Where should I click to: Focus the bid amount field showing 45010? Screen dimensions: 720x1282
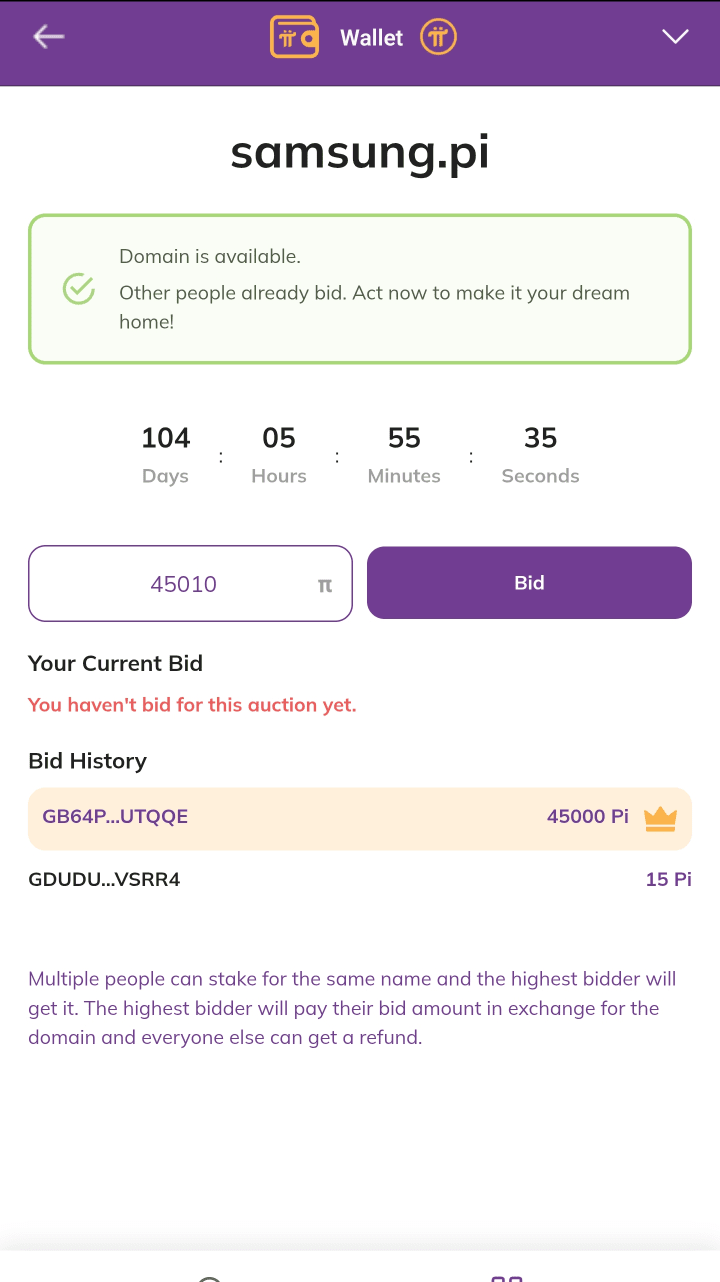click(190, 584)
